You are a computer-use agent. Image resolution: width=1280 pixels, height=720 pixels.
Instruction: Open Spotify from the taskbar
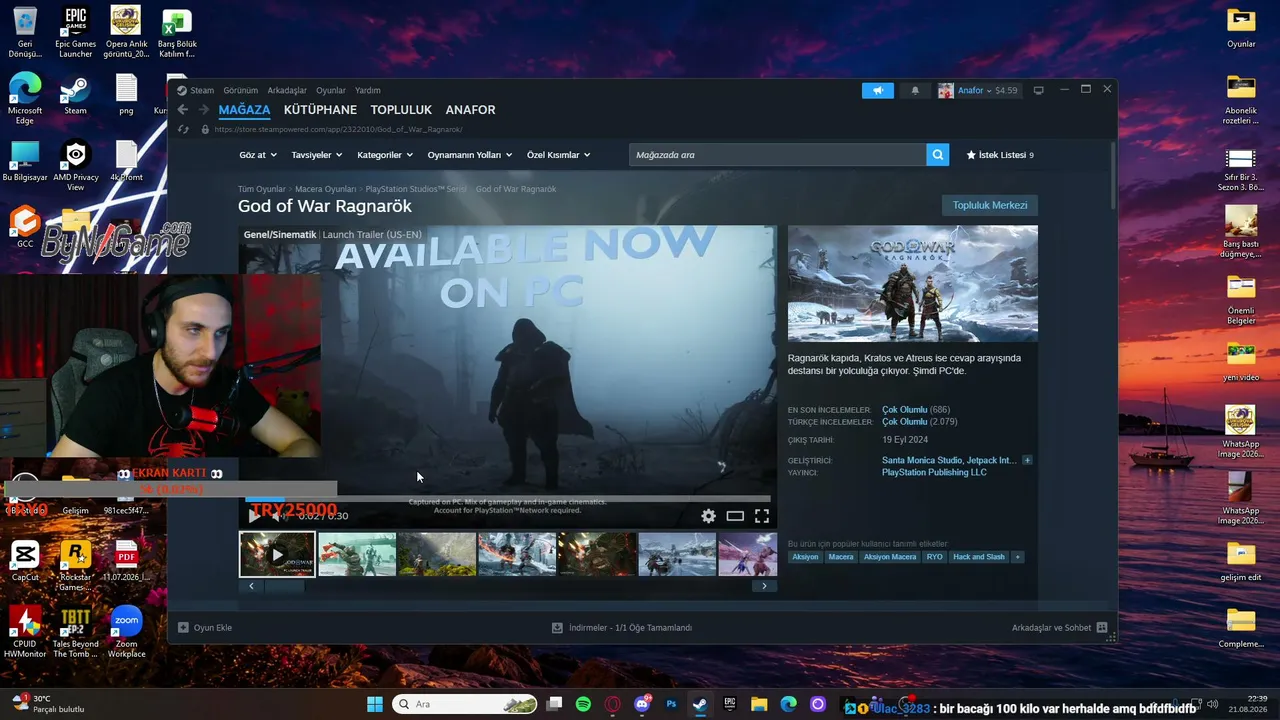coord(584,704)
